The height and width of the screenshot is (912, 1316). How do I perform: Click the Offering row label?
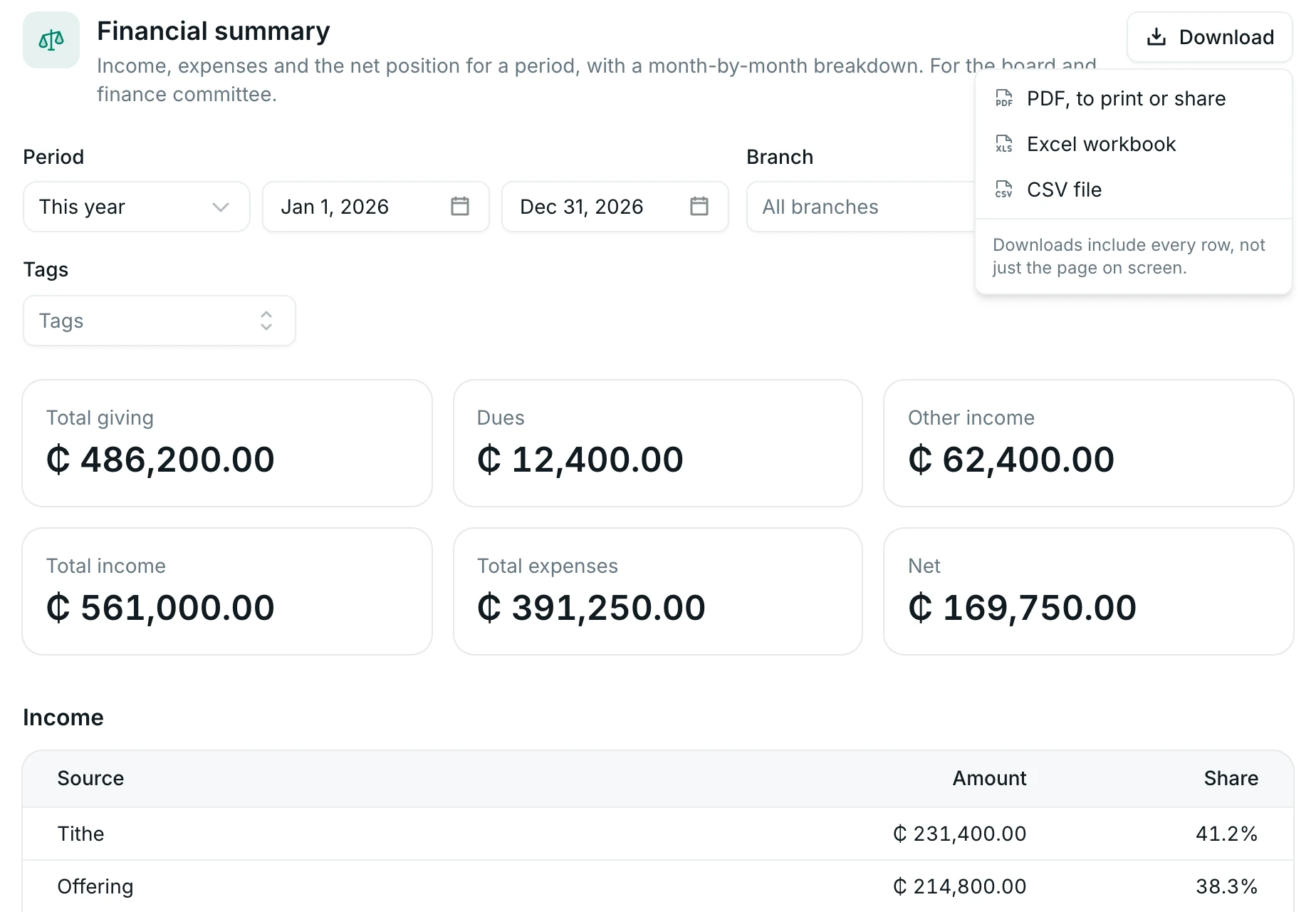[x=95, y=886]
